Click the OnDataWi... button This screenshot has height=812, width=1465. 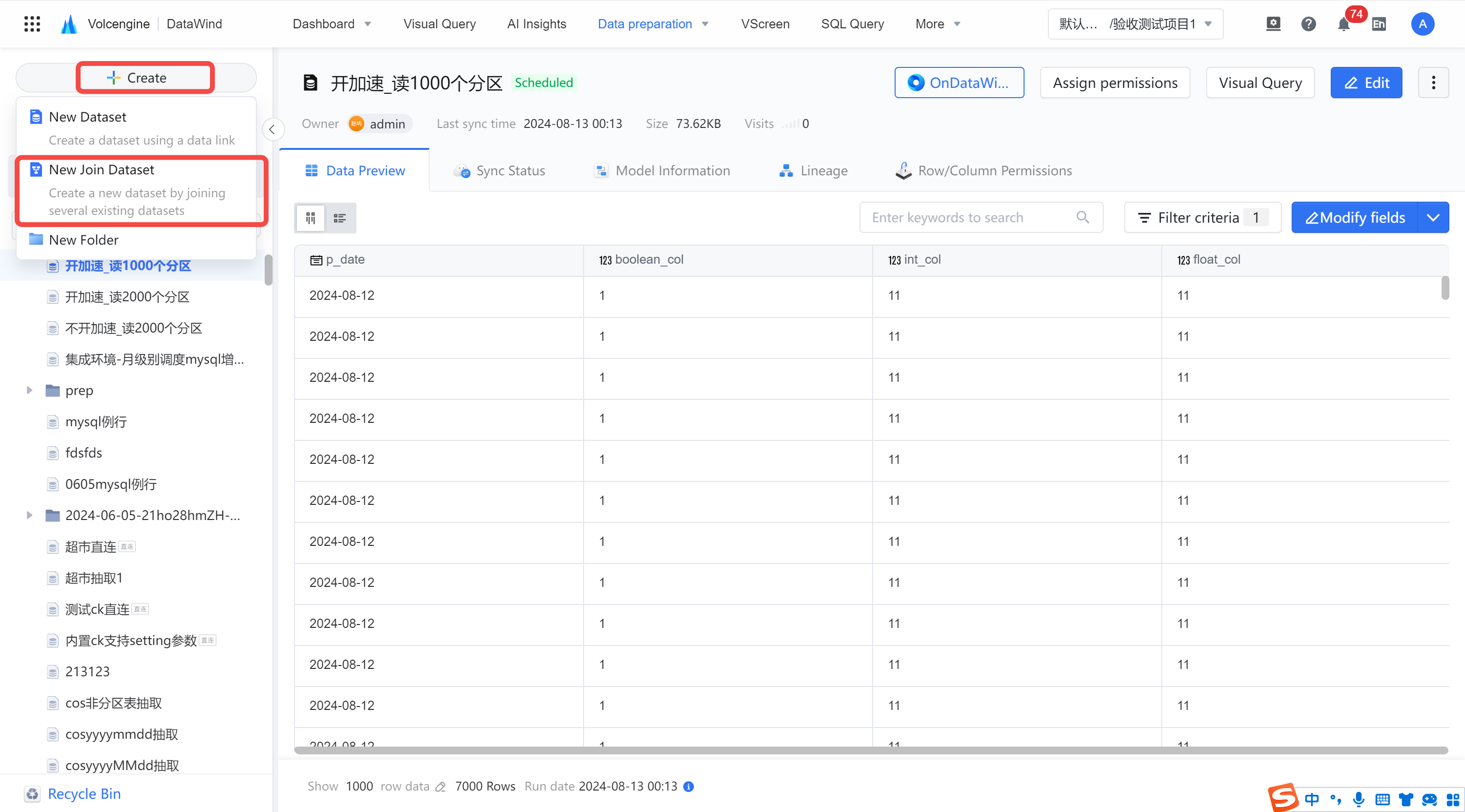tap(959, 83)
